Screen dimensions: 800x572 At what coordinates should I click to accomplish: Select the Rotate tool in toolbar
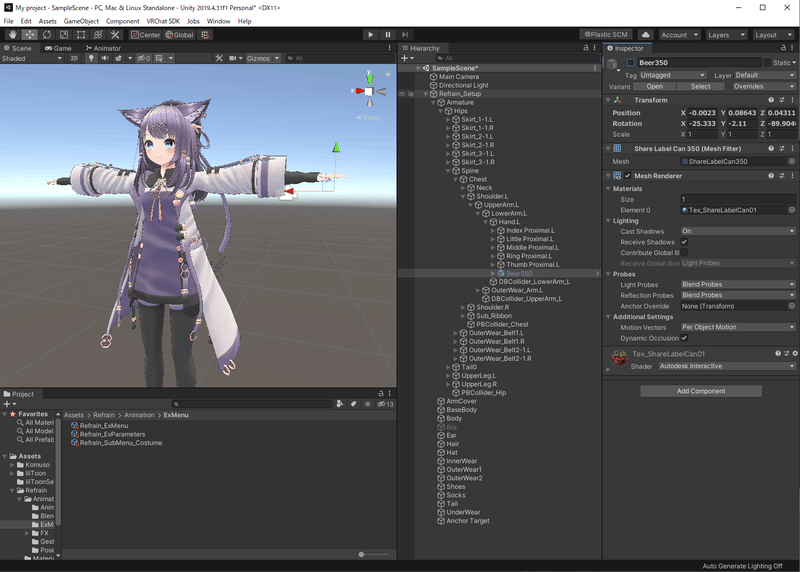(x=47, y=35)
